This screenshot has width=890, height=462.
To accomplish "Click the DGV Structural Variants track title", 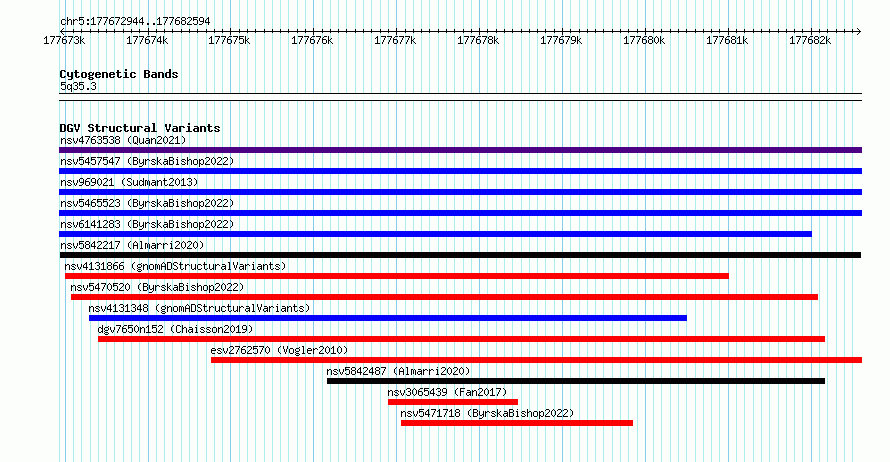I will point(140,128).
